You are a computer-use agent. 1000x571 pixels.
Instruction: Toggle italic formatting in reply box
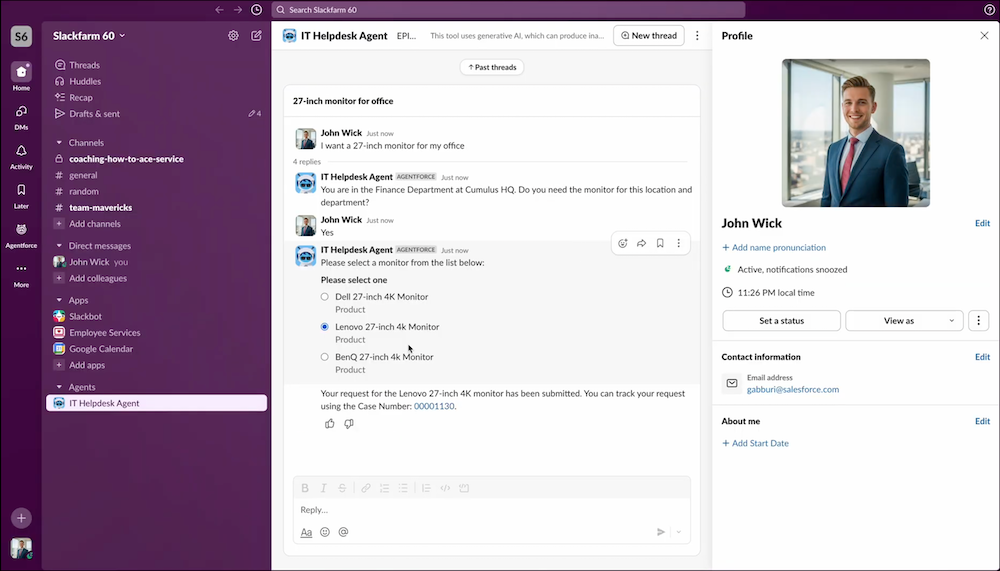323,488
